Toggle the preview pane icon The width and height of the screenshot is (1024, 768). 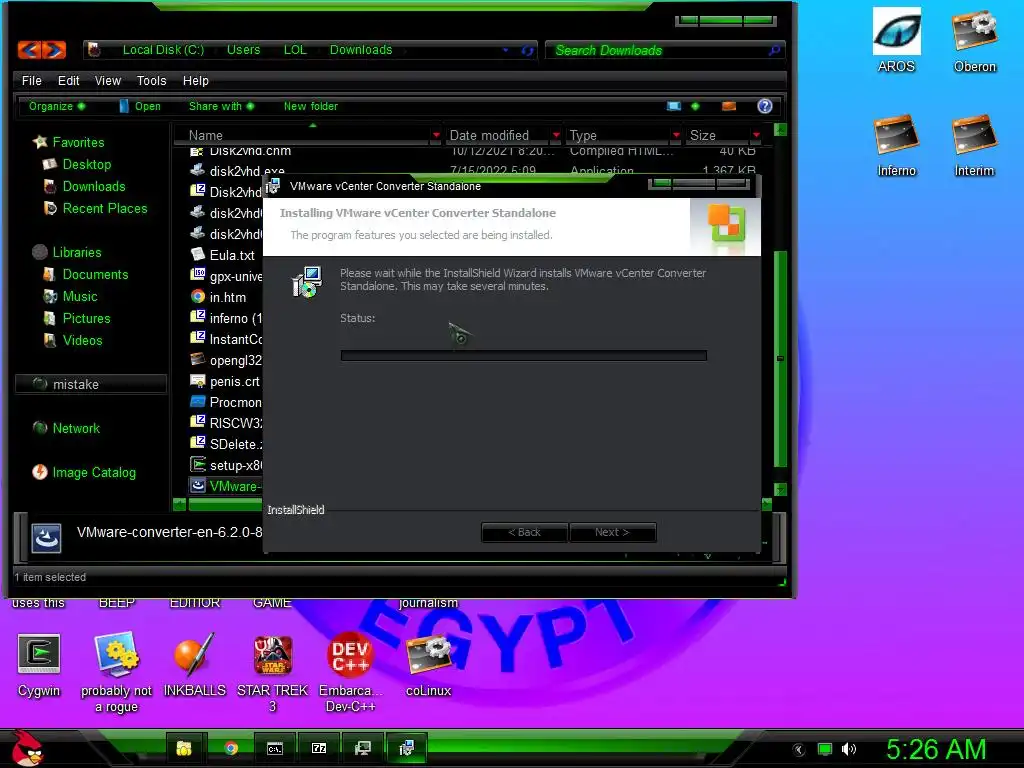[x=729, y=106]
